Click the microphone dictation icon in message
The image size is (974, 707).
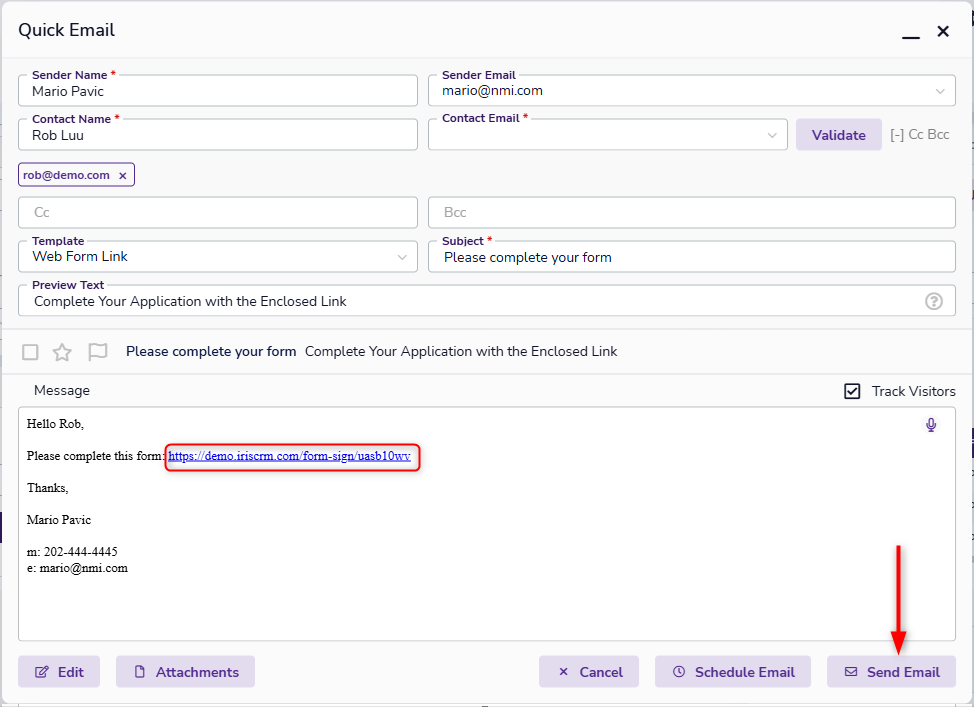(931, 425)
